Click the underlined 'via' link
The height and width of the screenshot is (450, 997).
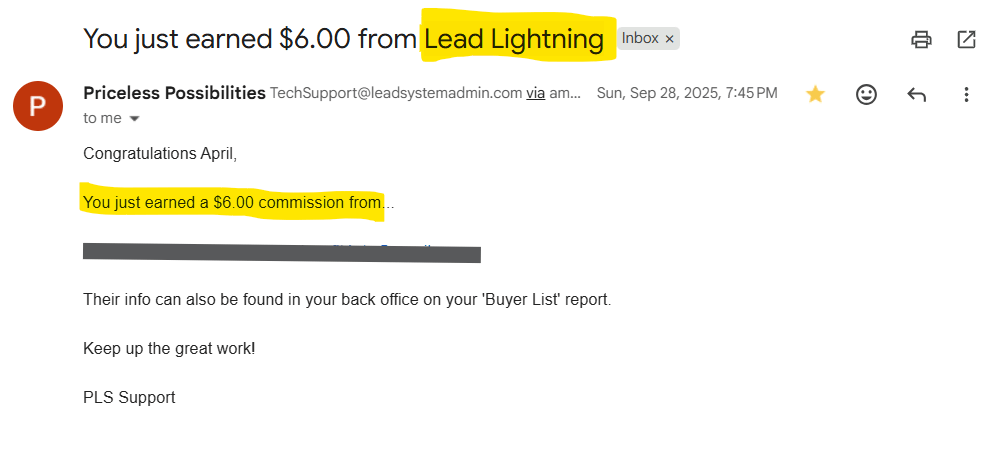click(536, 93)
